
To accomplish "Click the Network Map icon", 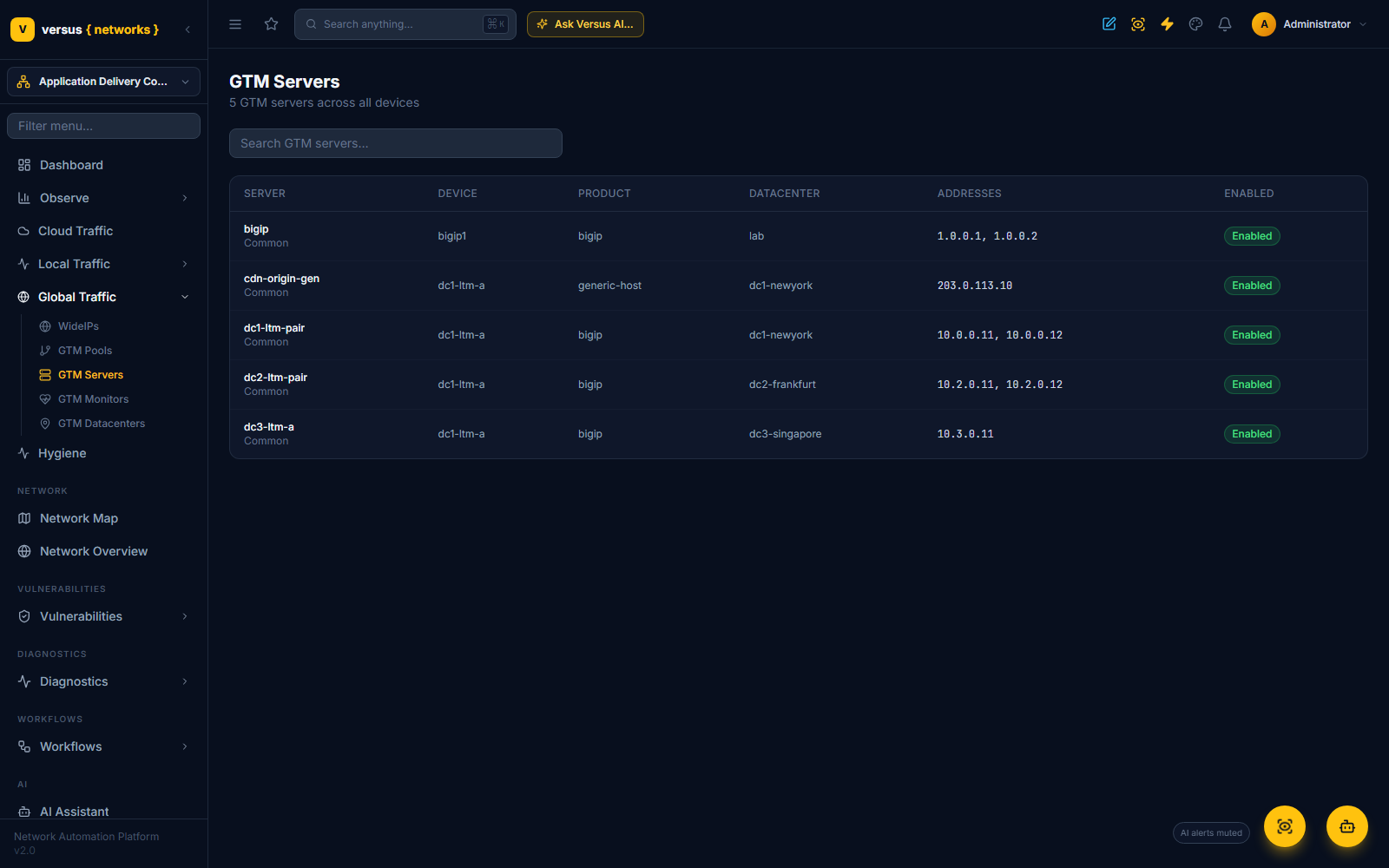I will pos(24,518).
